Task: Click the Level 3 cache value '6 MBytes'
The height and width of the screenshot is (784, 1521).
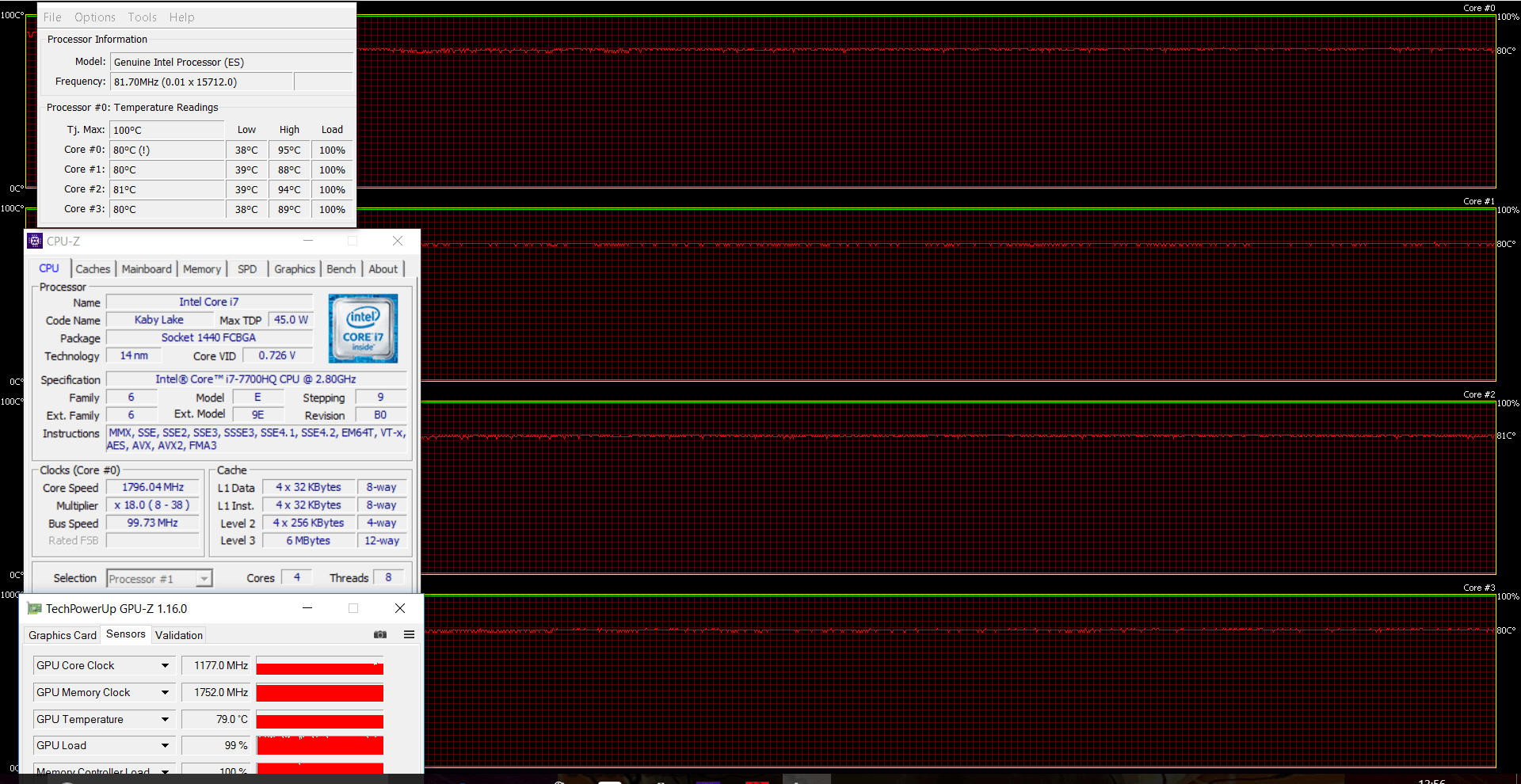Action: [308, 541]
